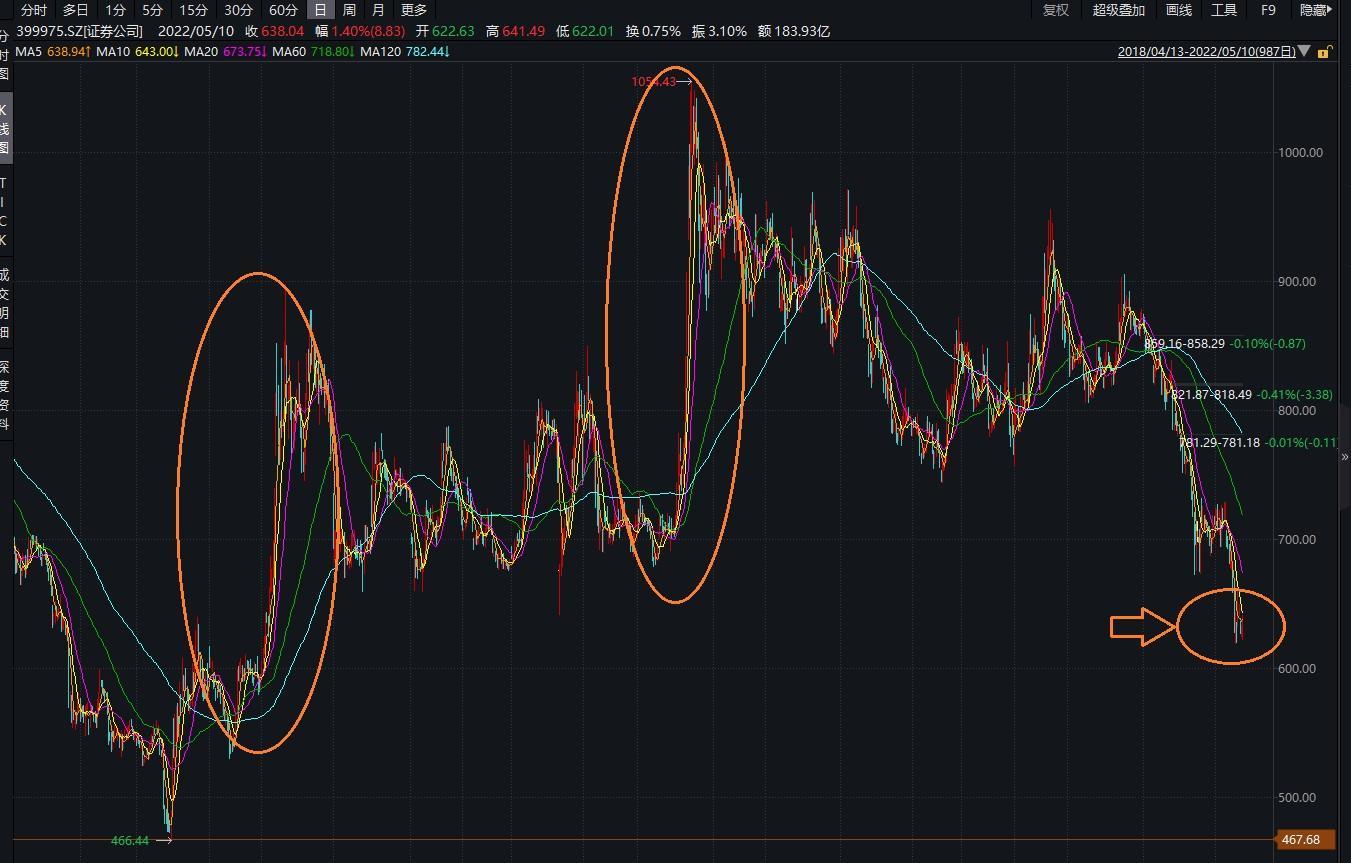Click the 1.40%(8.83) change value

369,31
